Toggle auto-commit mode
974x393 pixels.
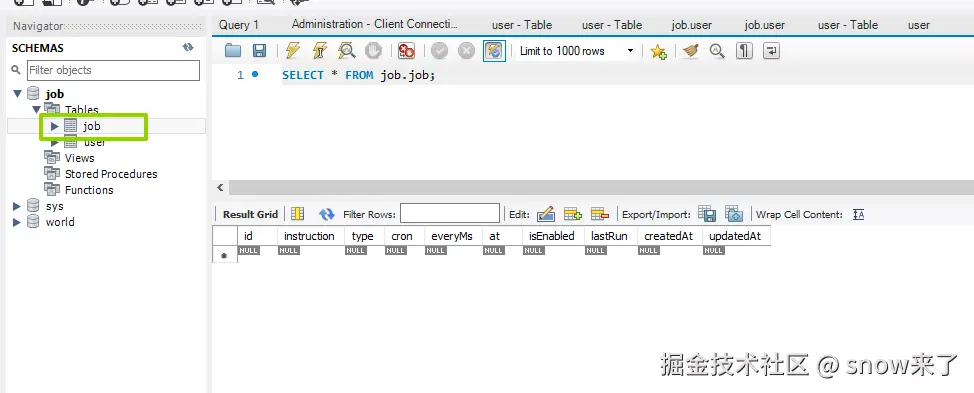[x=494, y=51]
